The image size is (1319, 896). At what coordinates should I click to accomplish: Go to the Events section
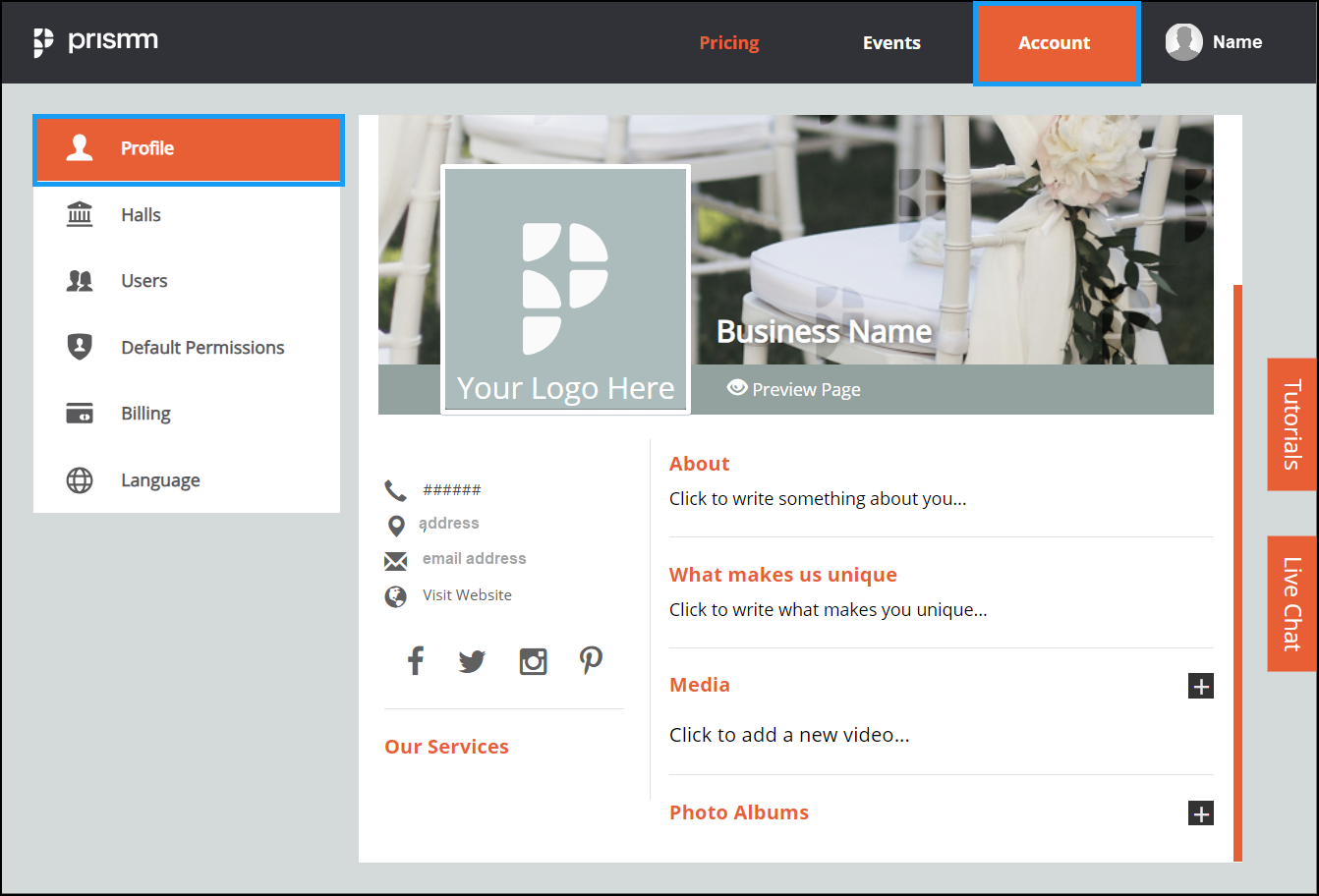click(x=891, y=42)
